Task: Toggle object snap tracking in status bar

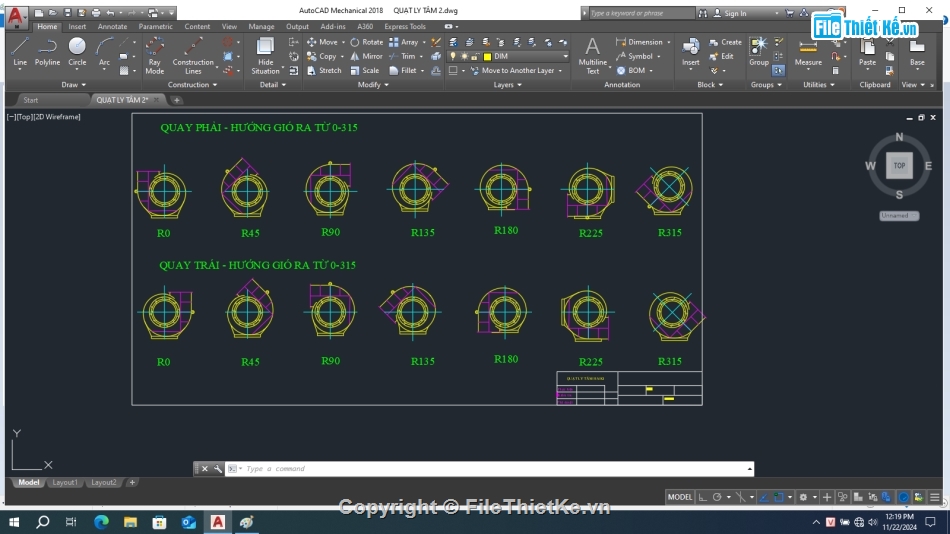Action: [x=764, y=497]
